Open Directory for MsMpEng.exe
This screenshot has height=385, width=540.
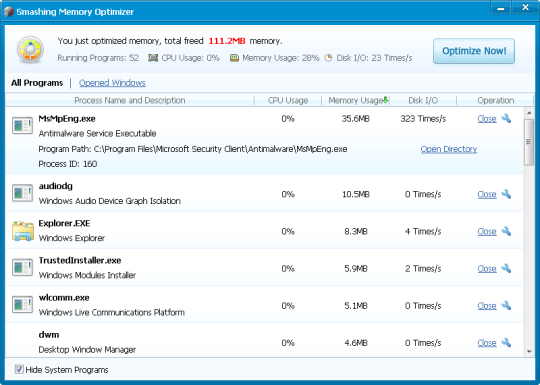coord(449,149)
